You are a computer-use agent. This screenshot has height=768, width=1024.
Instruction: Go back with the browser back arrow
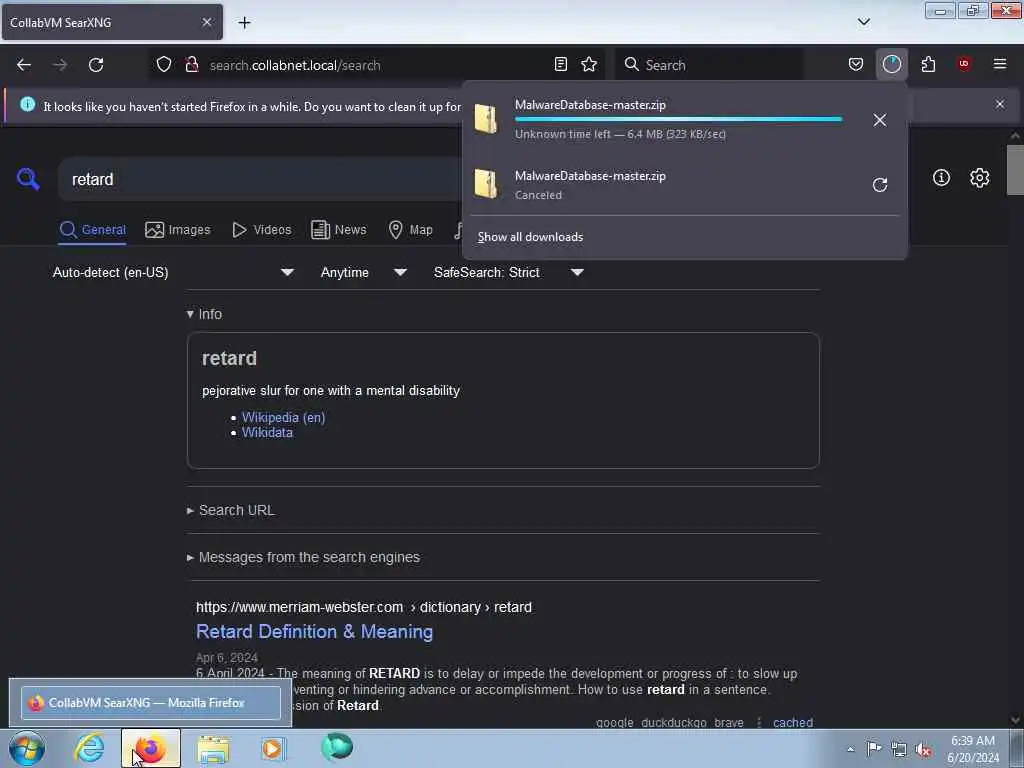pyautogui.click(x=24, y=65)
